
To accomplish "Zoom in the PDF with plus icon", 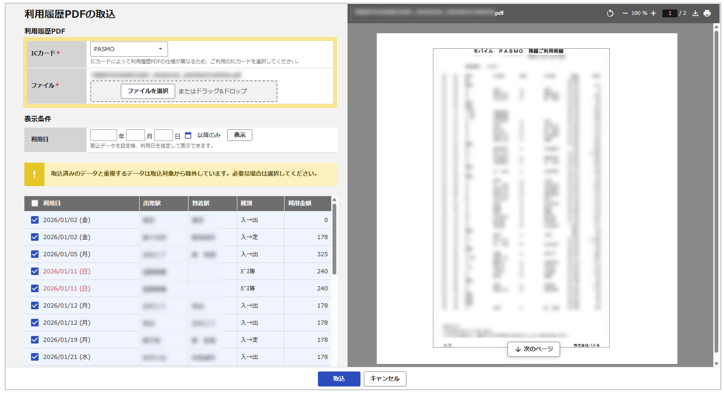I will click(653, 13).
